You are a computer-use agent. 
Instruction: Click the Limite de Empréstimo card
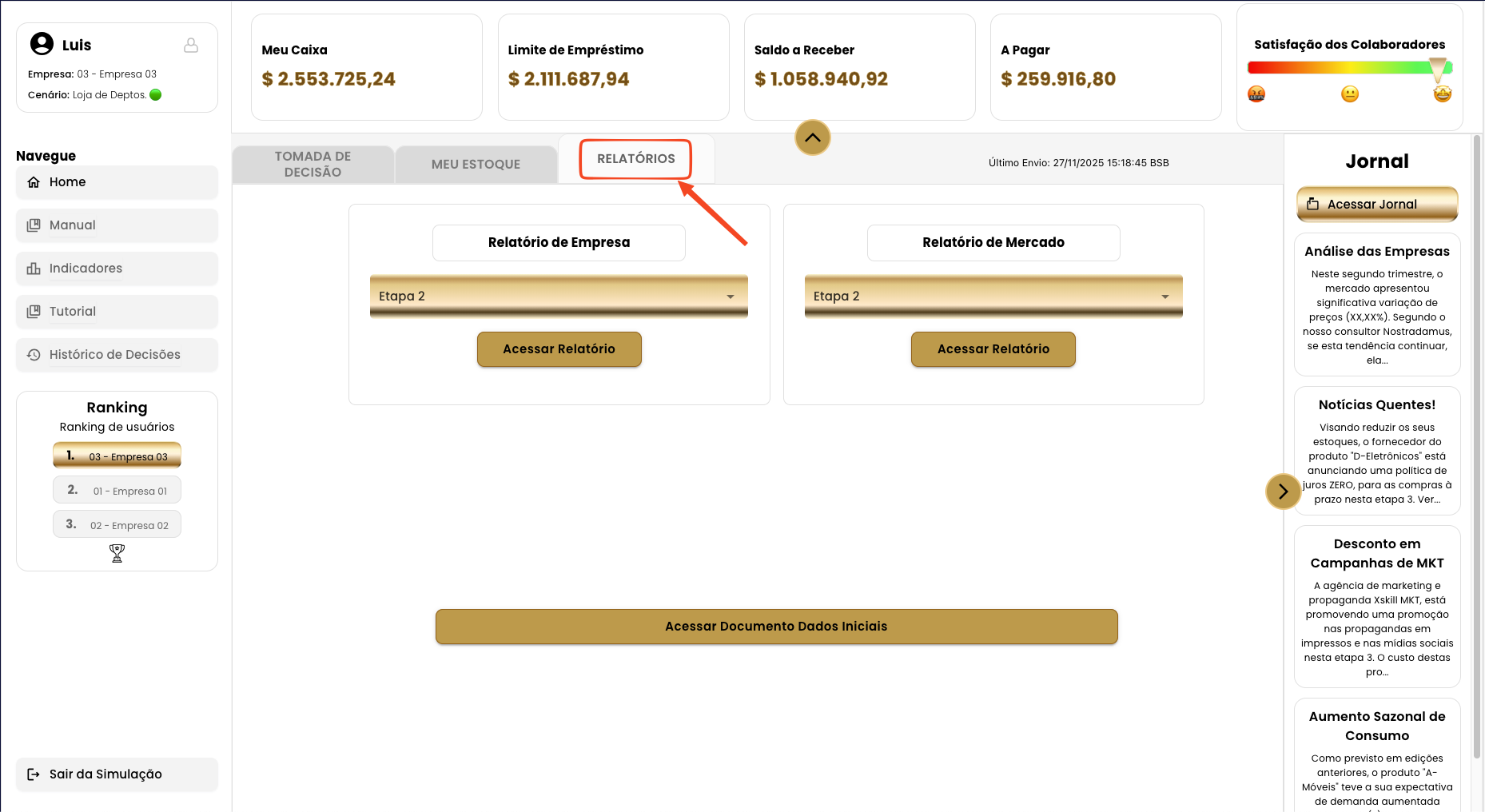coord(614,67)
